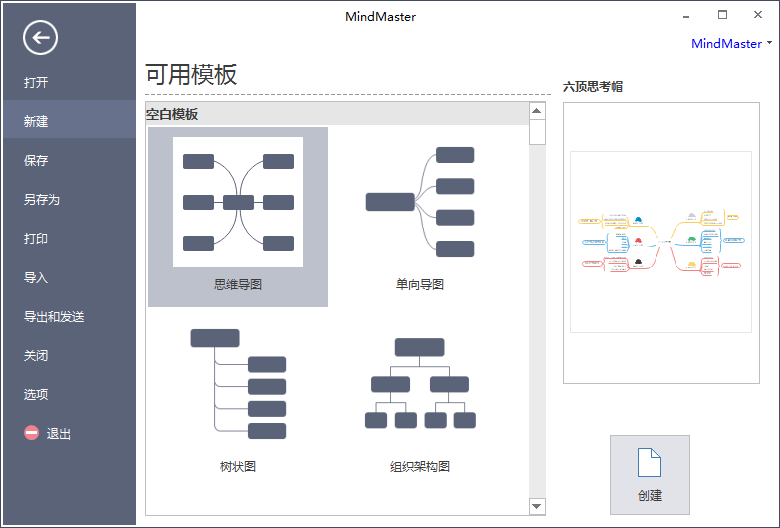Select the 组织架构图 org chart template

[x=419, y=393]
